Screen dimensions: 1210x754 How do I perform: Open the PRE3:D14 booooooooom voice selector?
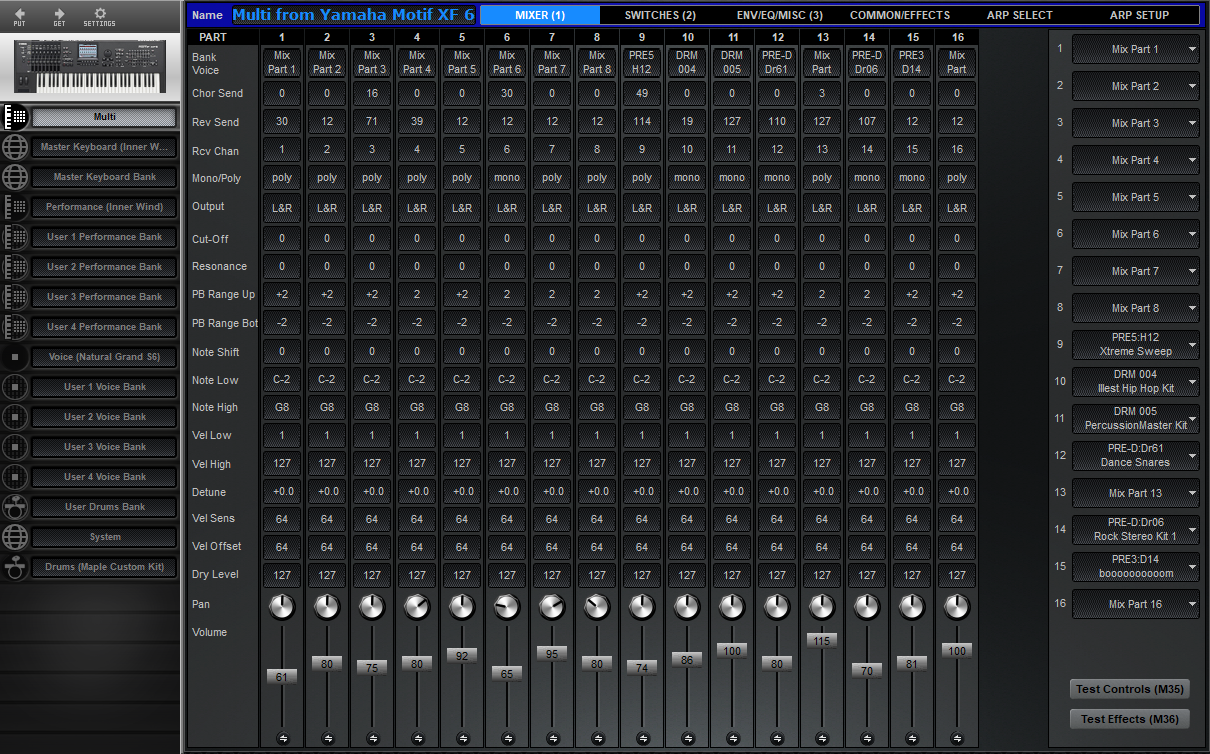click(1135, 566)
